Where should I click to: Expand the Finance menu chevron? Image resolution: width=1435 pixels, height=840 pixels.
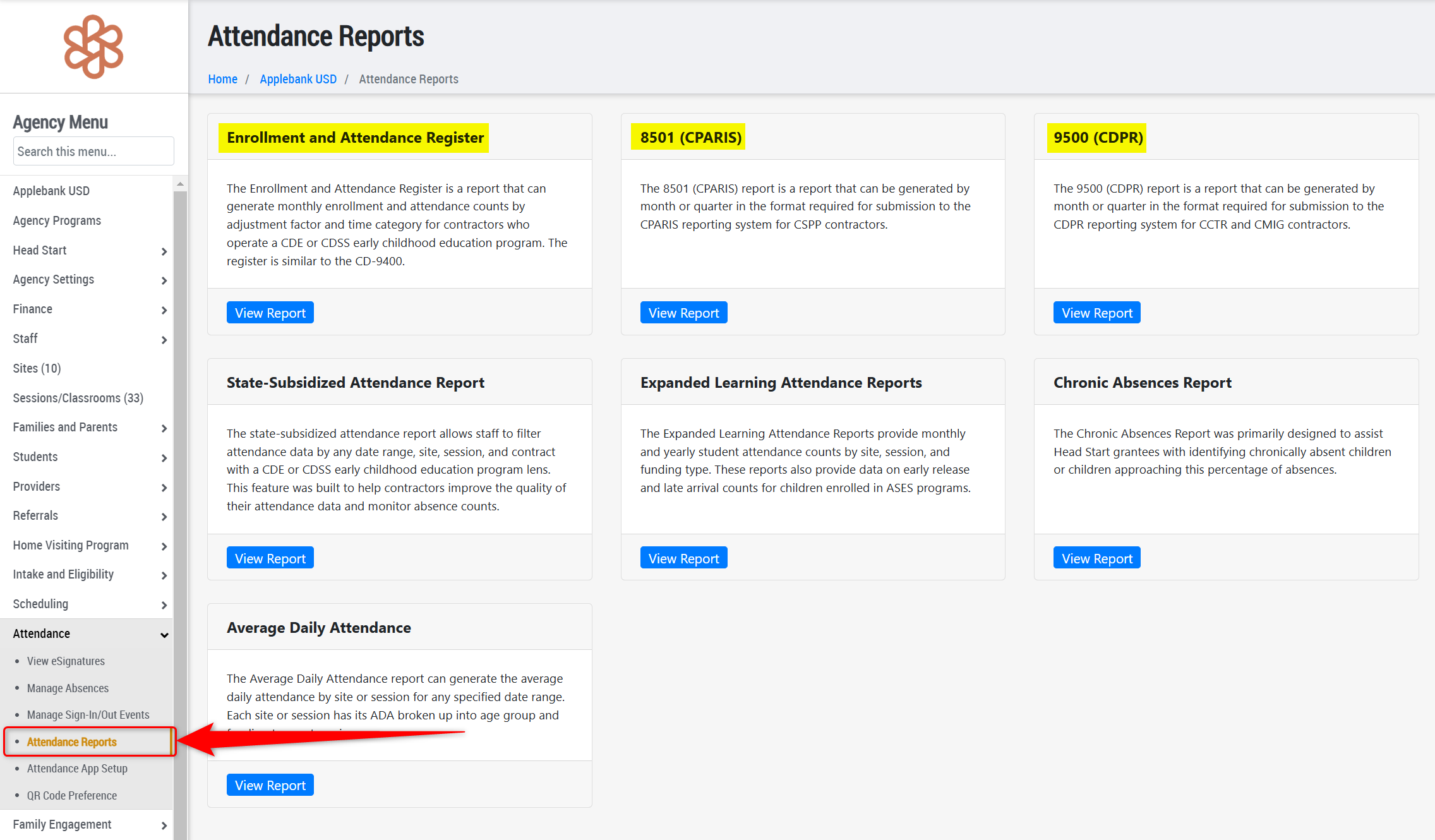point(164,310)
